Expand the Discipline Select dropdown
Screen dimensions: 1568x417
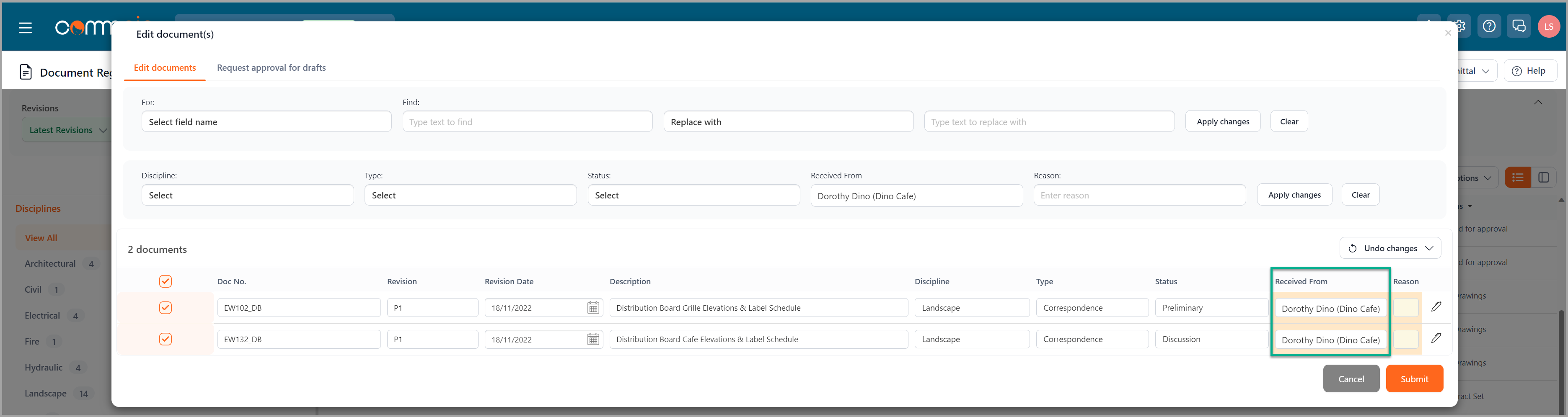[x=247, y=196]
